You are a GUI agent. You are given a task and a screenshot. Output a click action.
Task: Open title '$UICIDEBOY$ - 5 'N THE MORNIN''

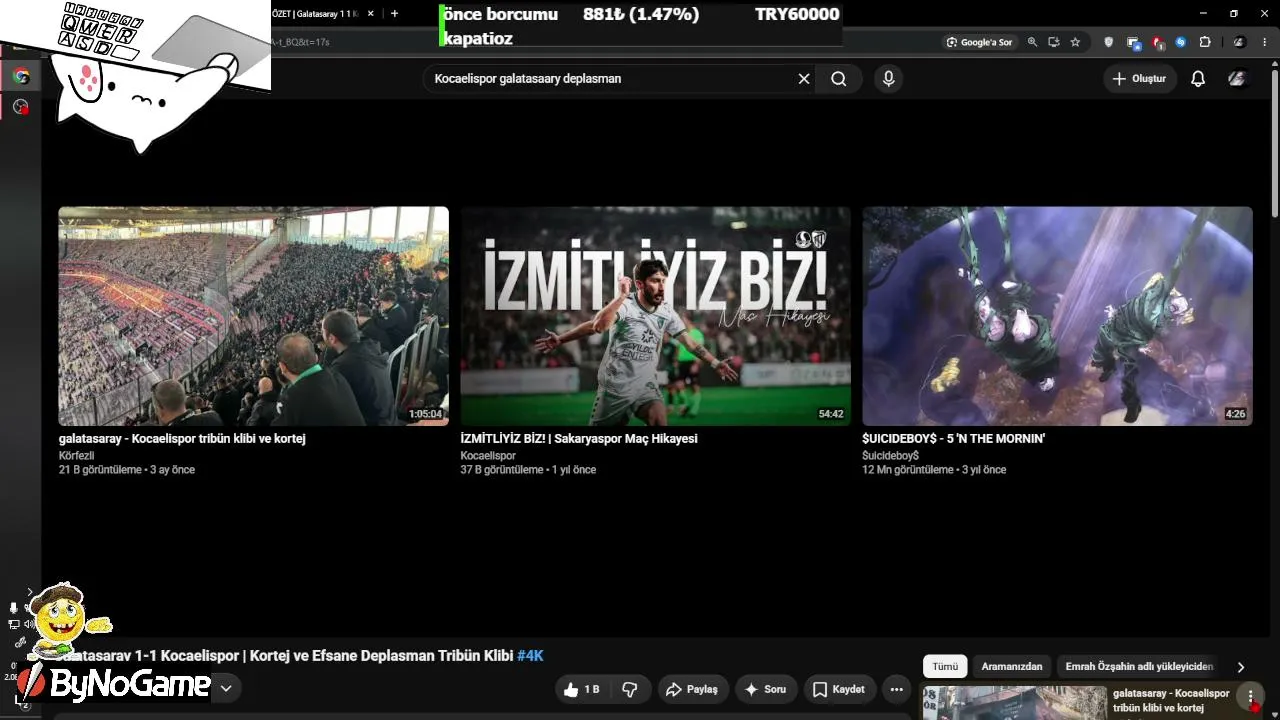point(953,439)
